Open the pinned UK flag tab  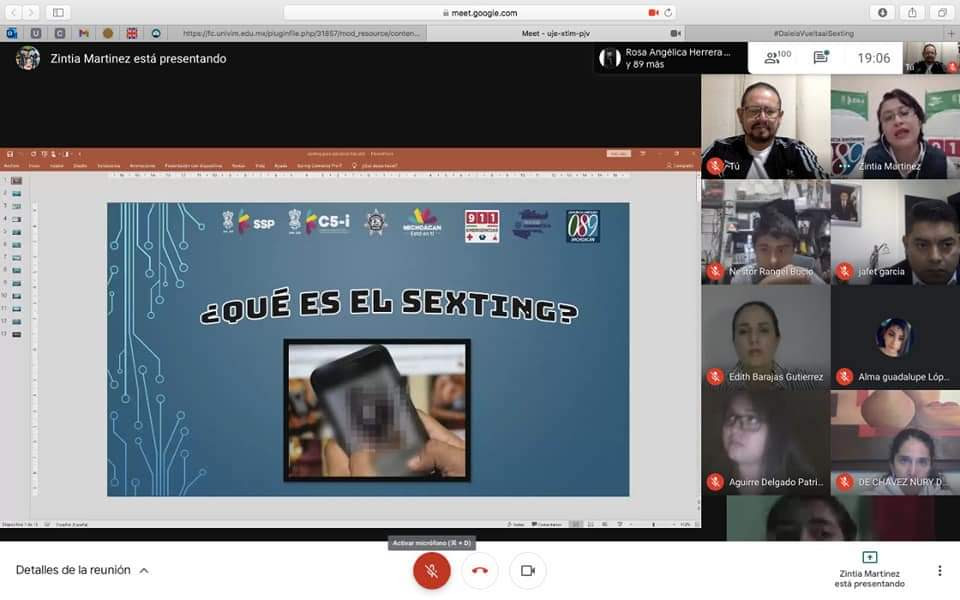tap(132, 34)
